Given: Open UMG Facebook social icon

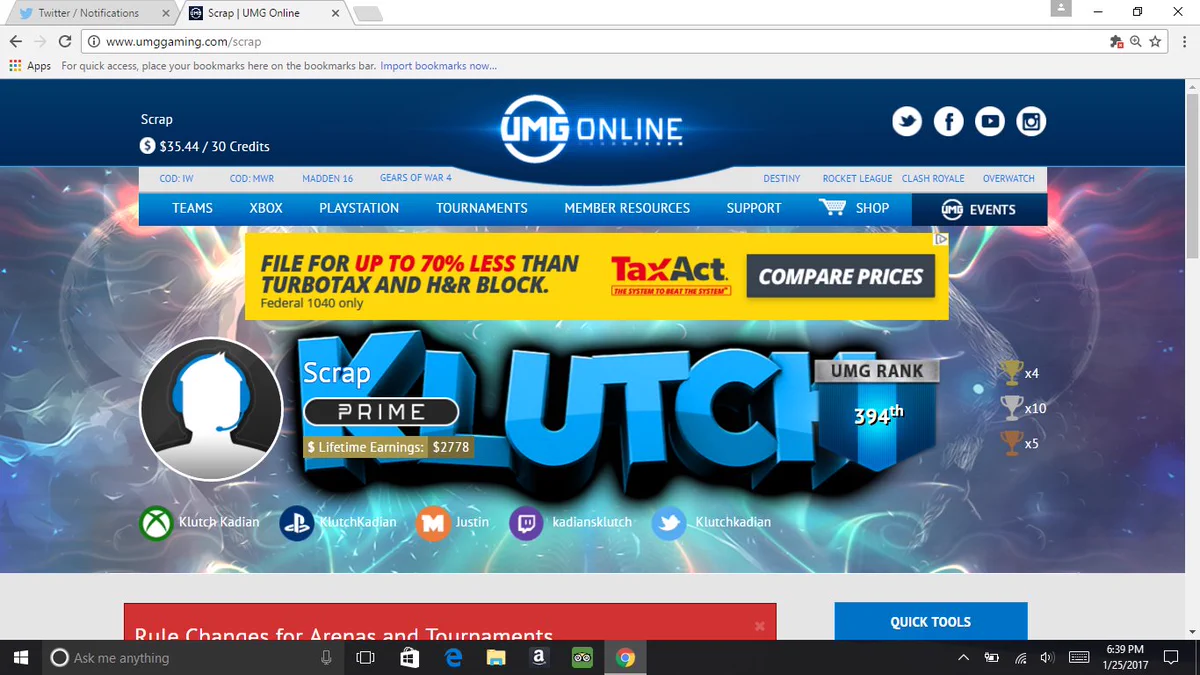Looking at the screenshot, I should 948,122.
